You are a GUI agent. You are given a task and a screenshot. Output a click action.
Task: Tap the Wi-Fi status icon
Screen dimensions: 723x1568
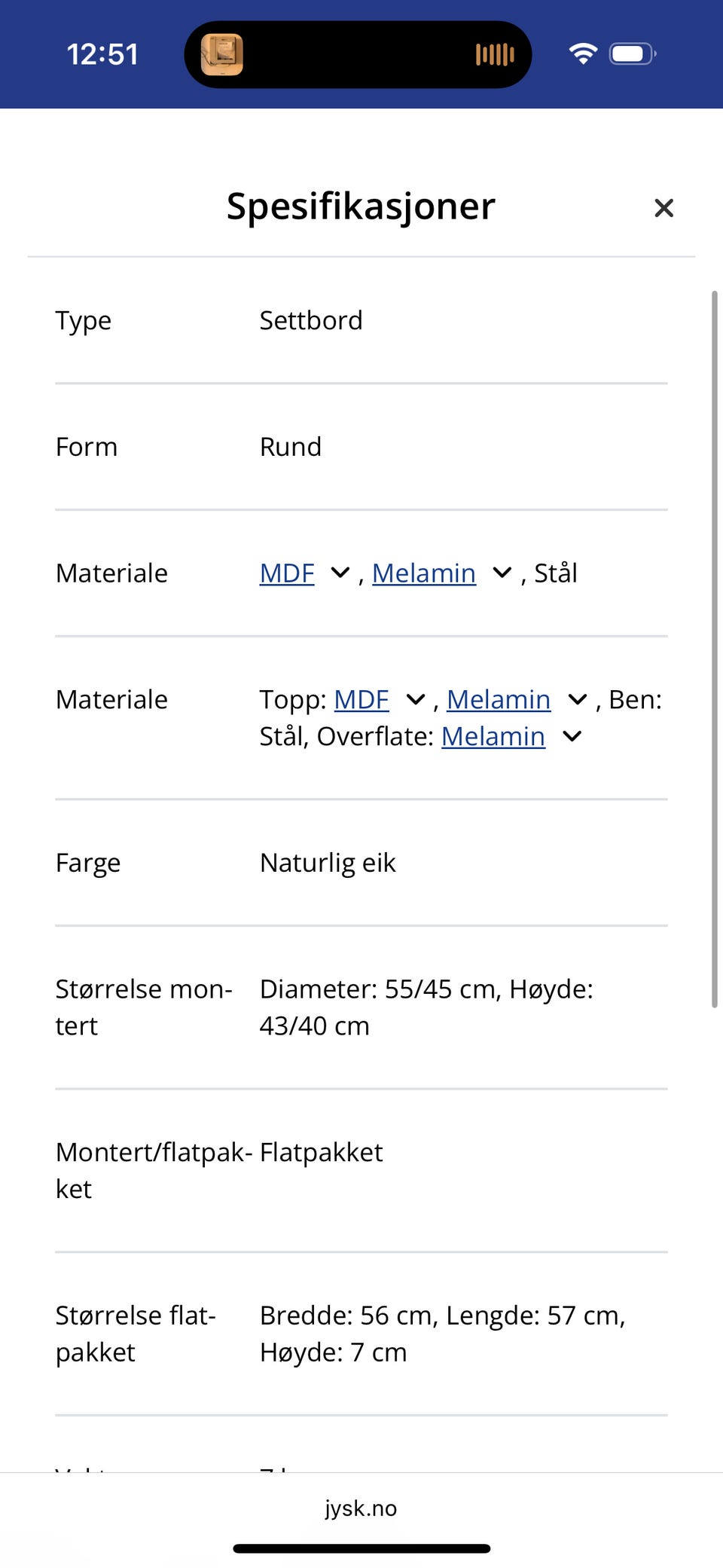[583, 53]
